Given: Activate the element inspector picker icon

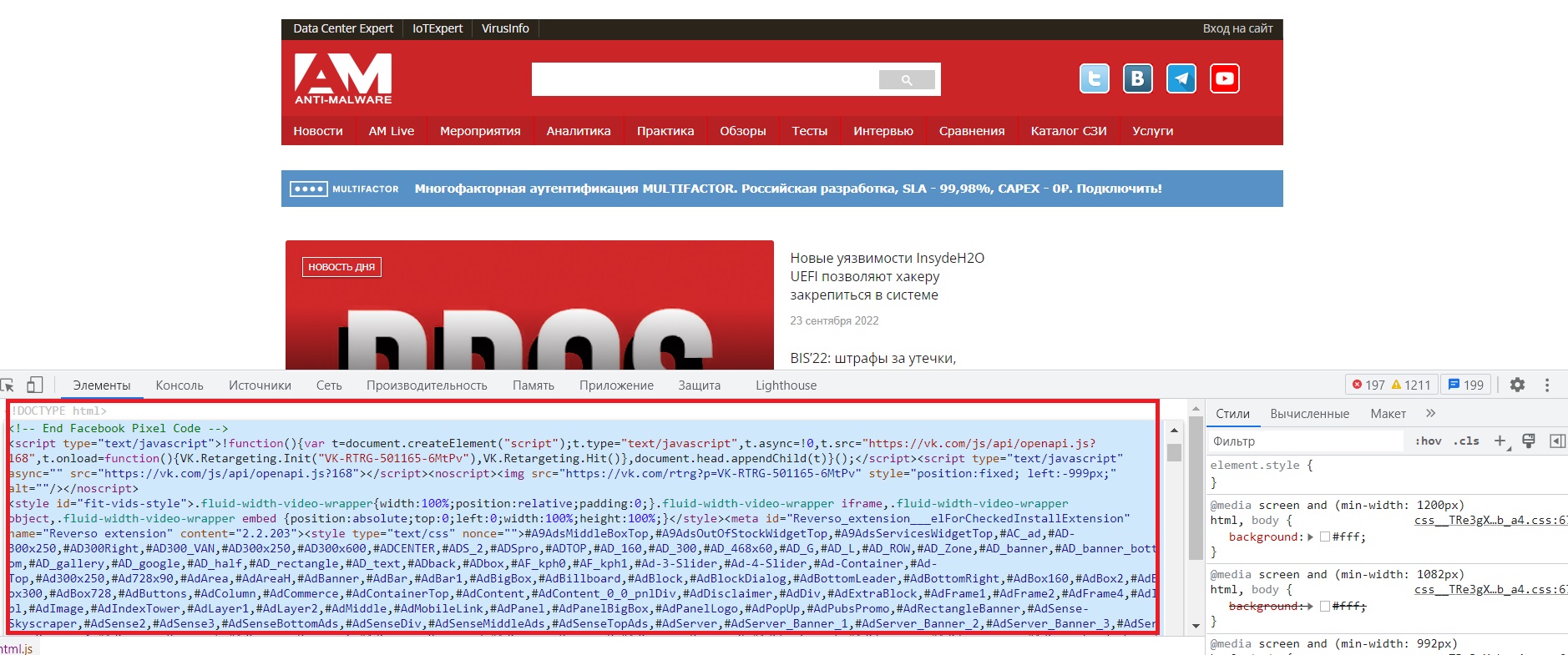Looking at the screenshot, I should [8, 385].
